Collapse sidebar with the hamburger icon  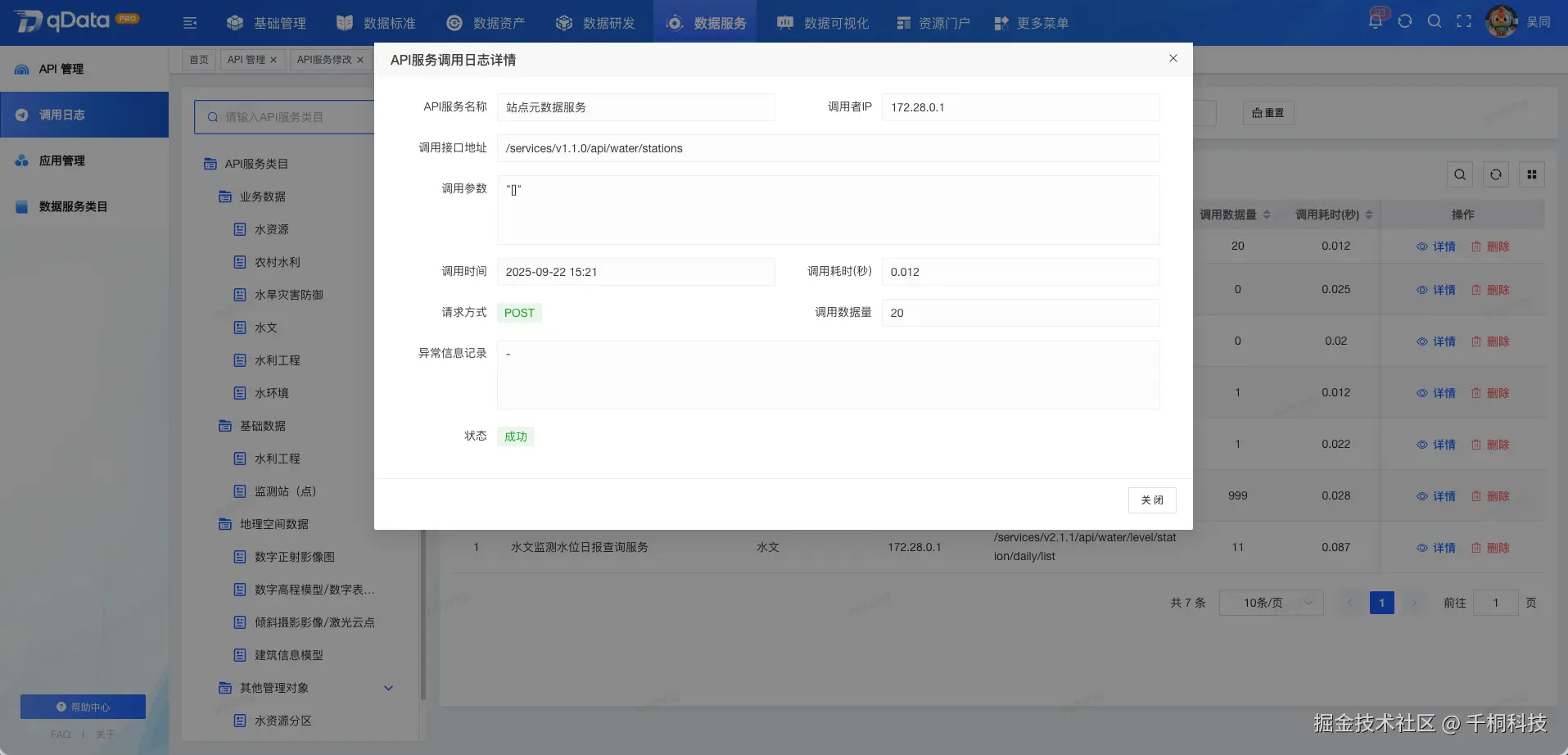click(x=189, y=23)
